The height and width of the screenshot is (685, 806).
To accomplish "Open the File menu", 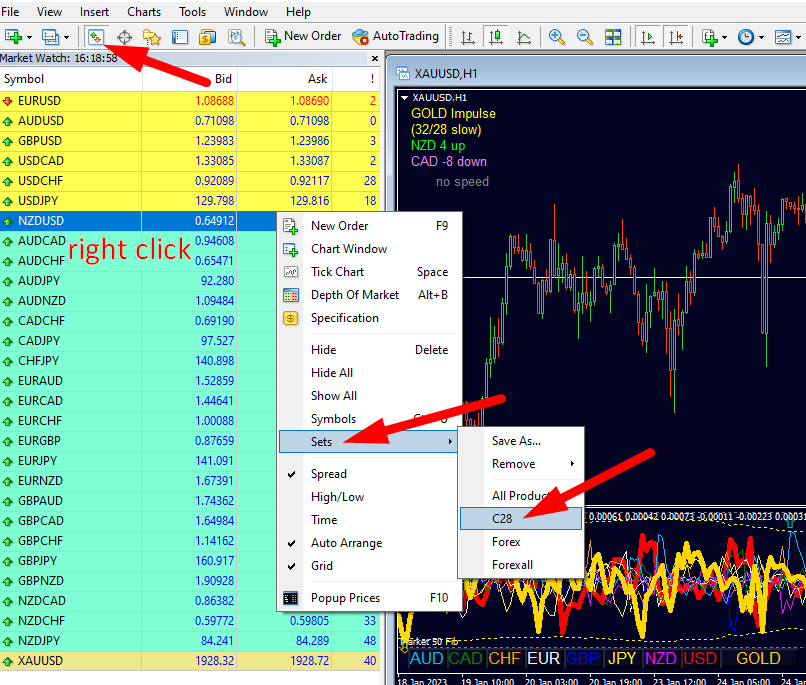I will 10,12.
